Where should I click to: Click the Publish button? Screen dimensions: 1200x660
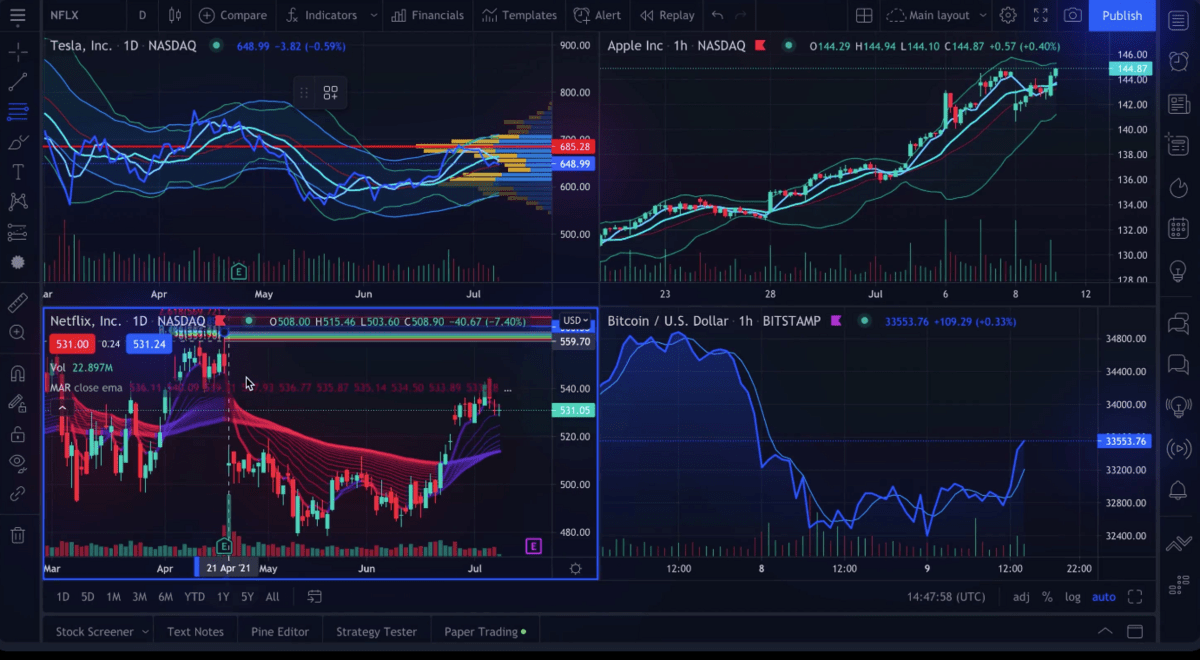[x=1122, y=15]
